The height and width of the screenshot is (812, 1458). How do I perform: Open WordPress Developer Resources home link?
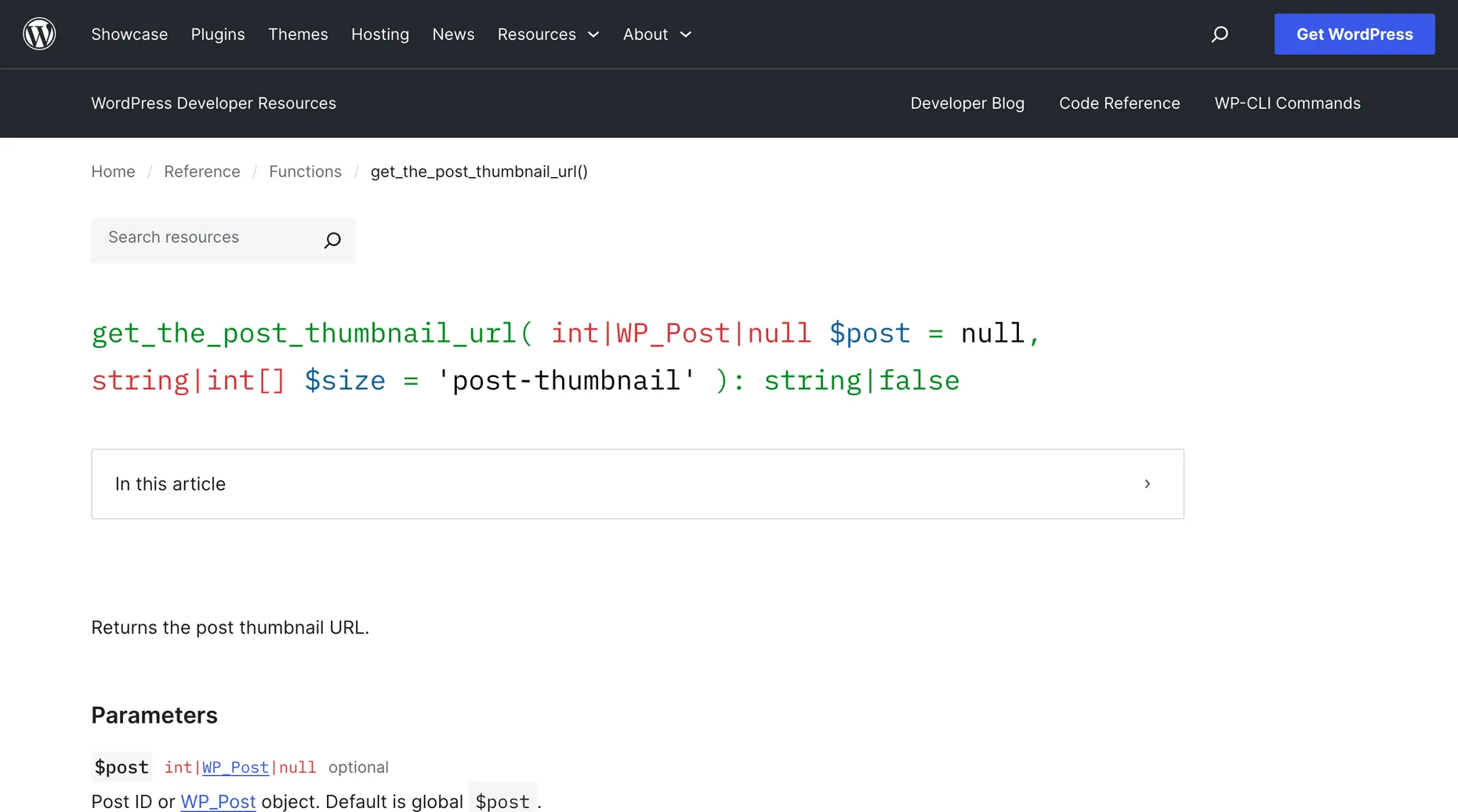click(213, 103)
